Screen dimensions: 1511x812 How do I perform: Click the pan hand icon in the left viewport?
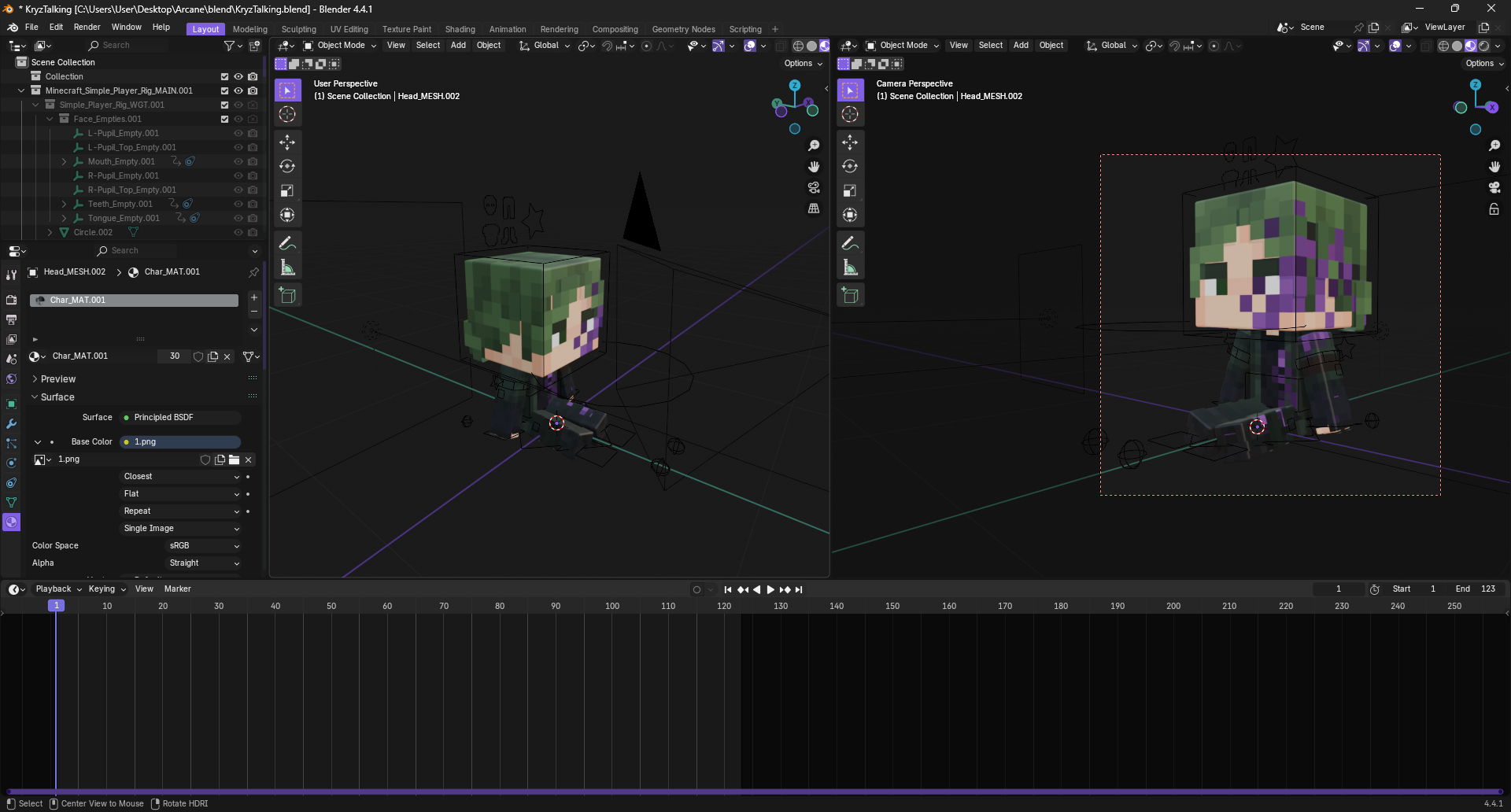(x=814, y=167)
